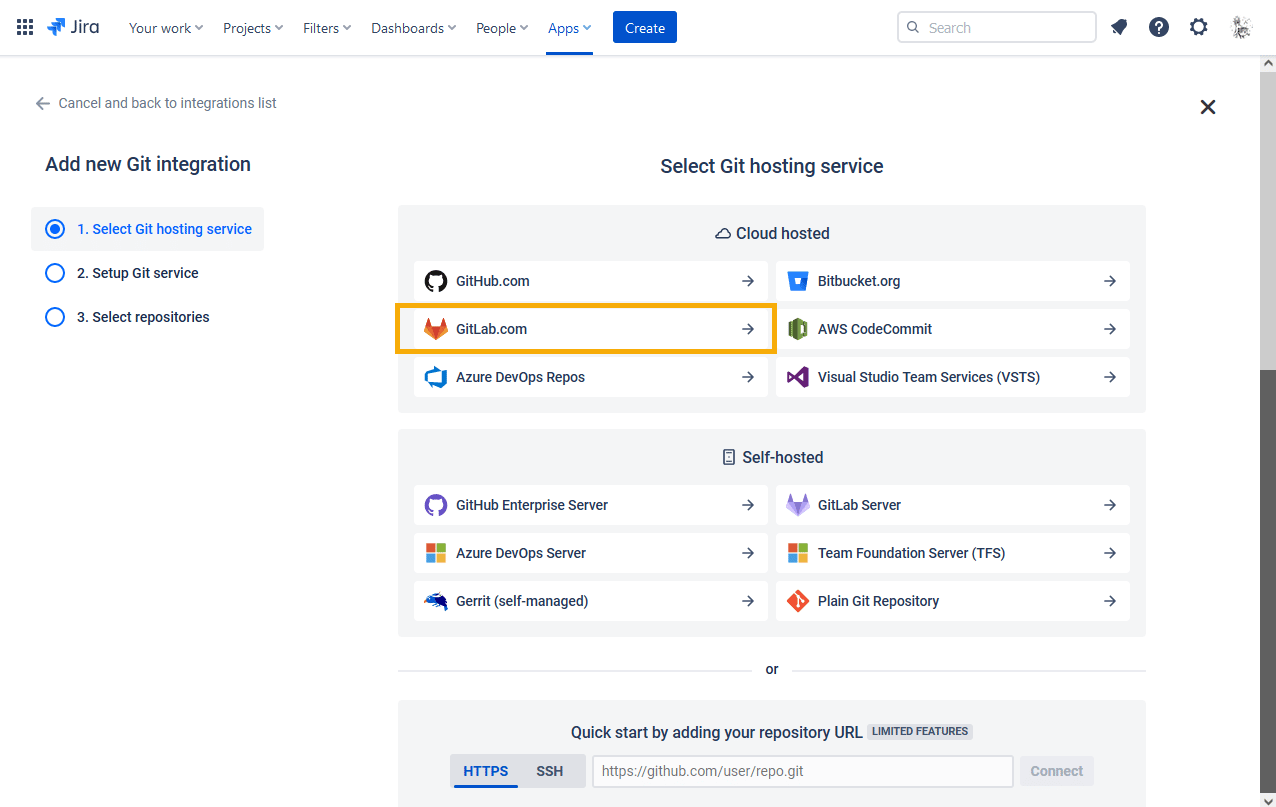Click the Connect button

1057,771
